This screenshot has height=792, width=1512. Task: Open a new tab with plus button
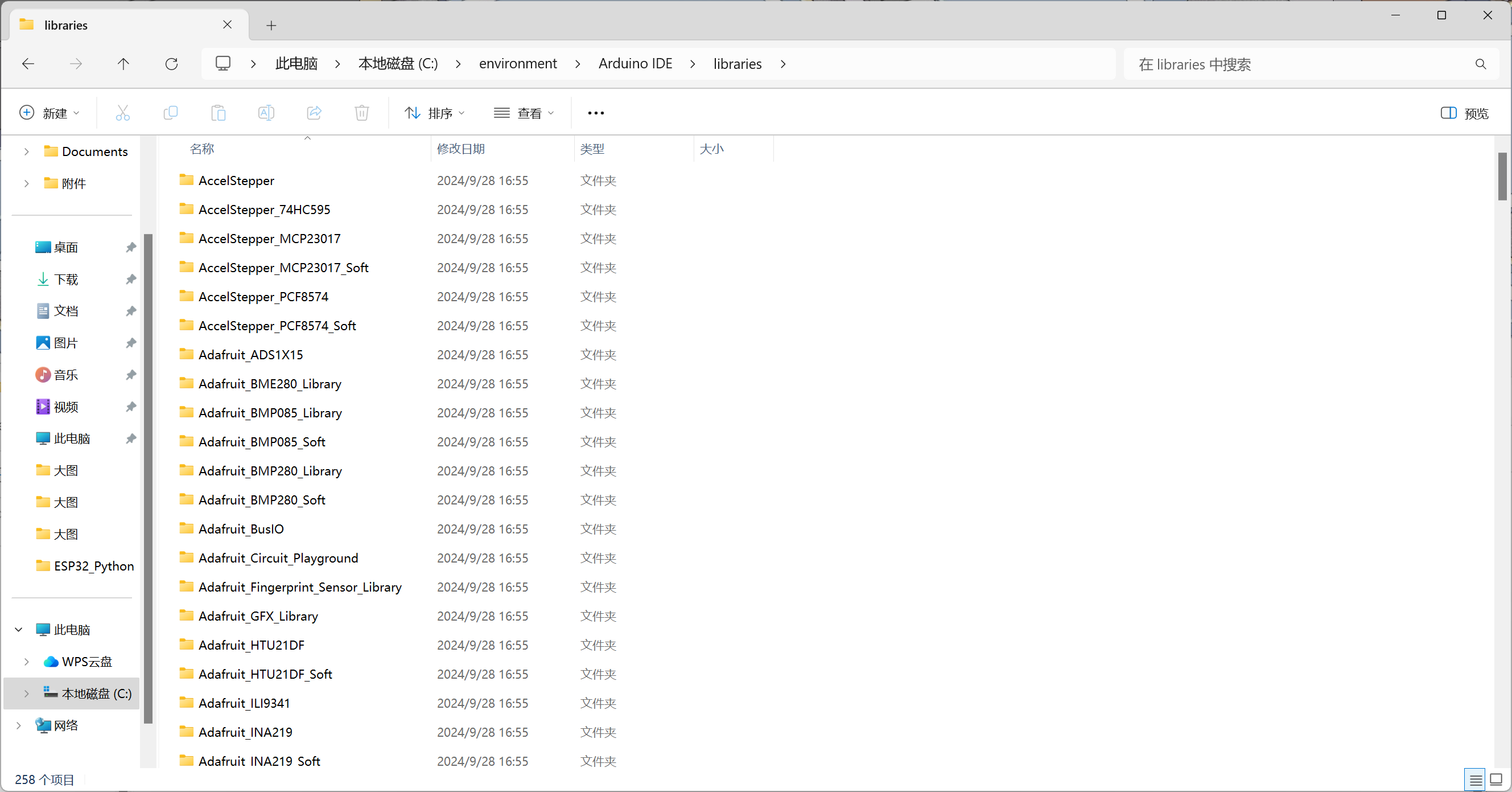pyautogui.click(x=271, y=25)
